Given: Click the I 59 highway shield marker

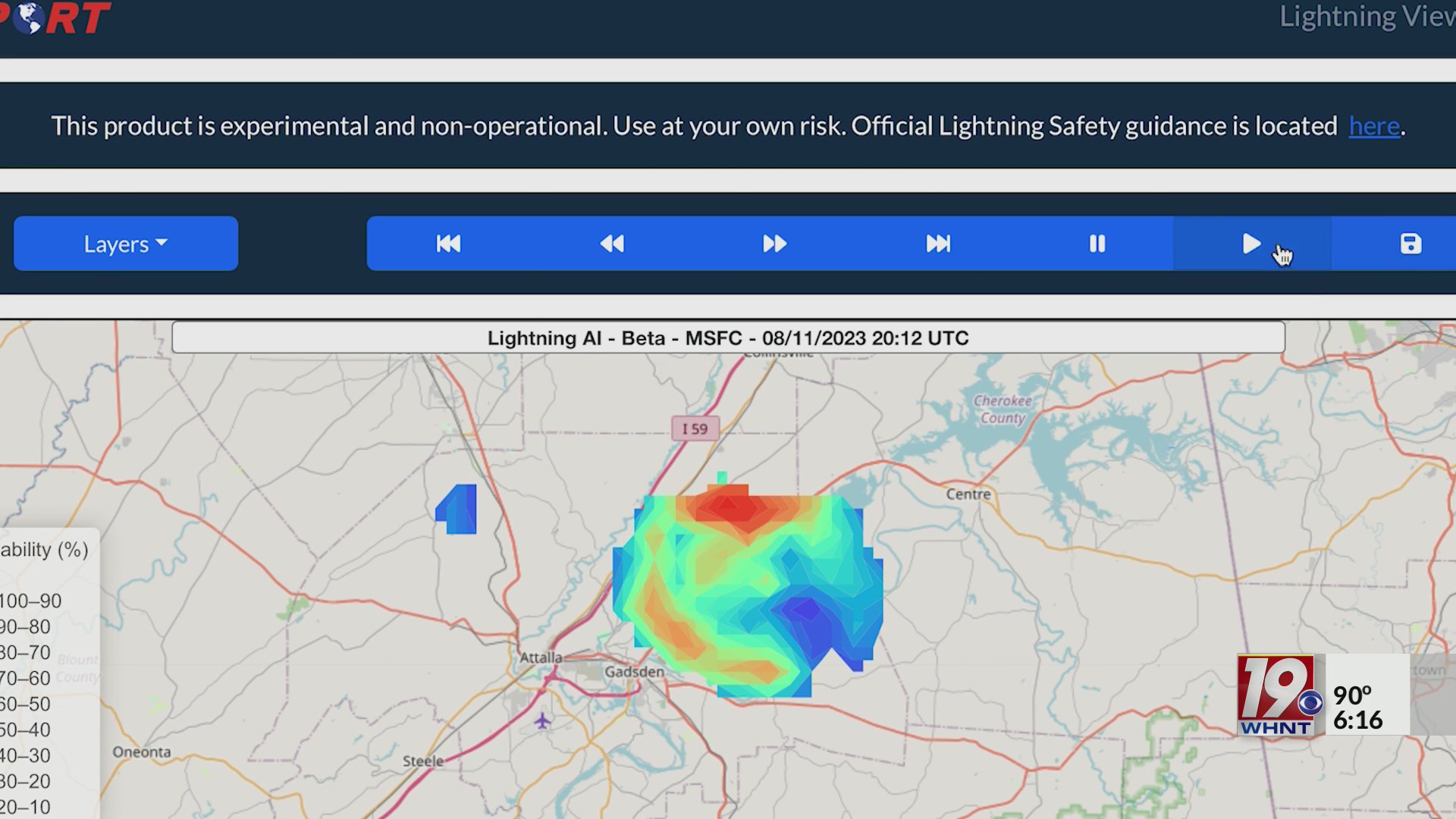Looking at the screenshot, I should pos(695,428).
